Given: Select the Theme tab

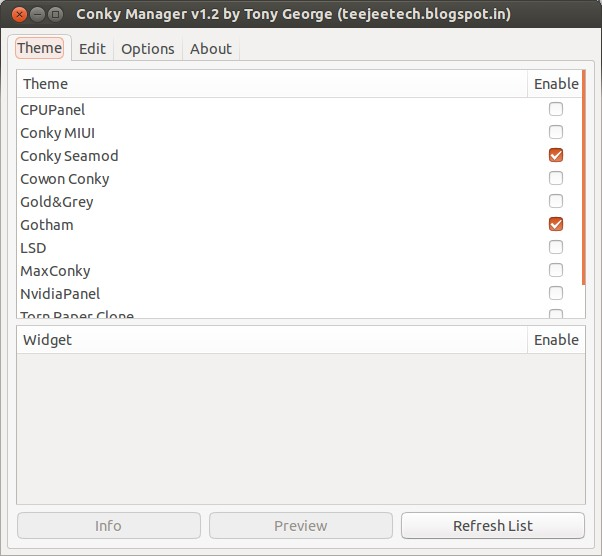Looking at the screenshot, I should tap(39, 48).
